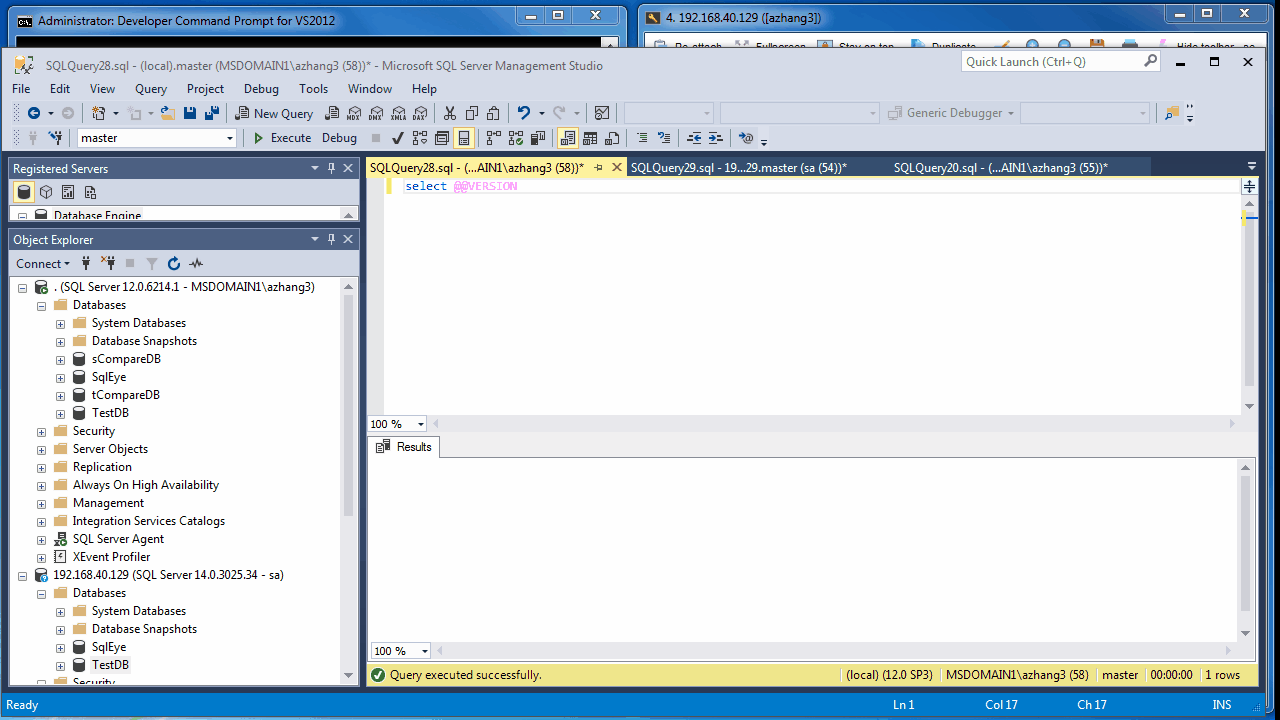
Task: Click the Comment Out Selected Lines icon
Action: pyautogui.click(x=642, y=138)
